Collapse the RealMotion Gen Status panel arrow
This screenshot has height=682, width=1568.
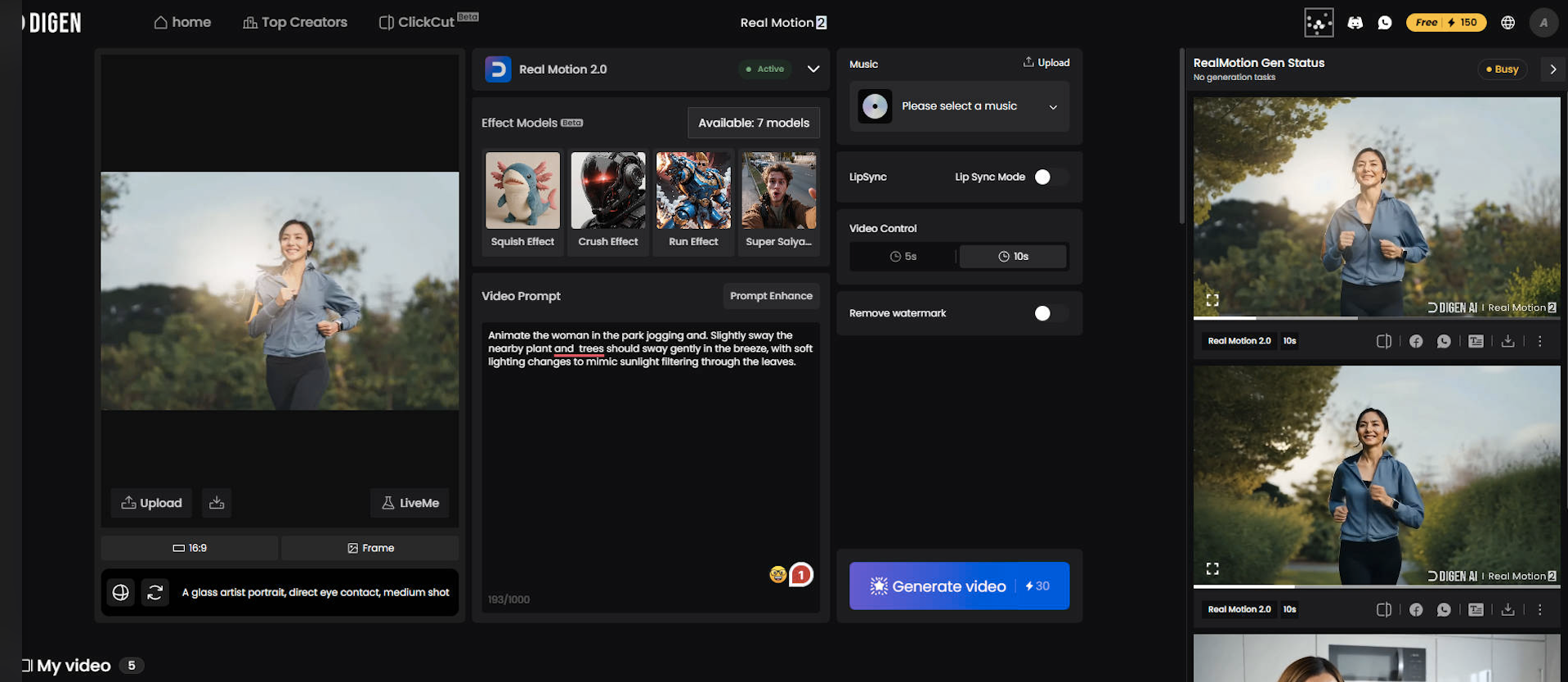(1553, 70)
